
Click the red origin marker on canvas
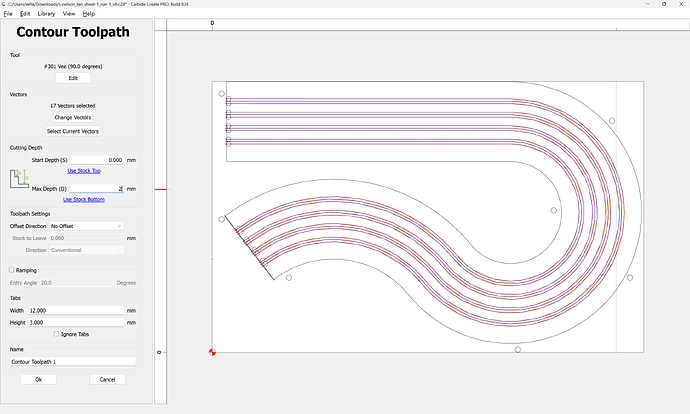[212, 352]
